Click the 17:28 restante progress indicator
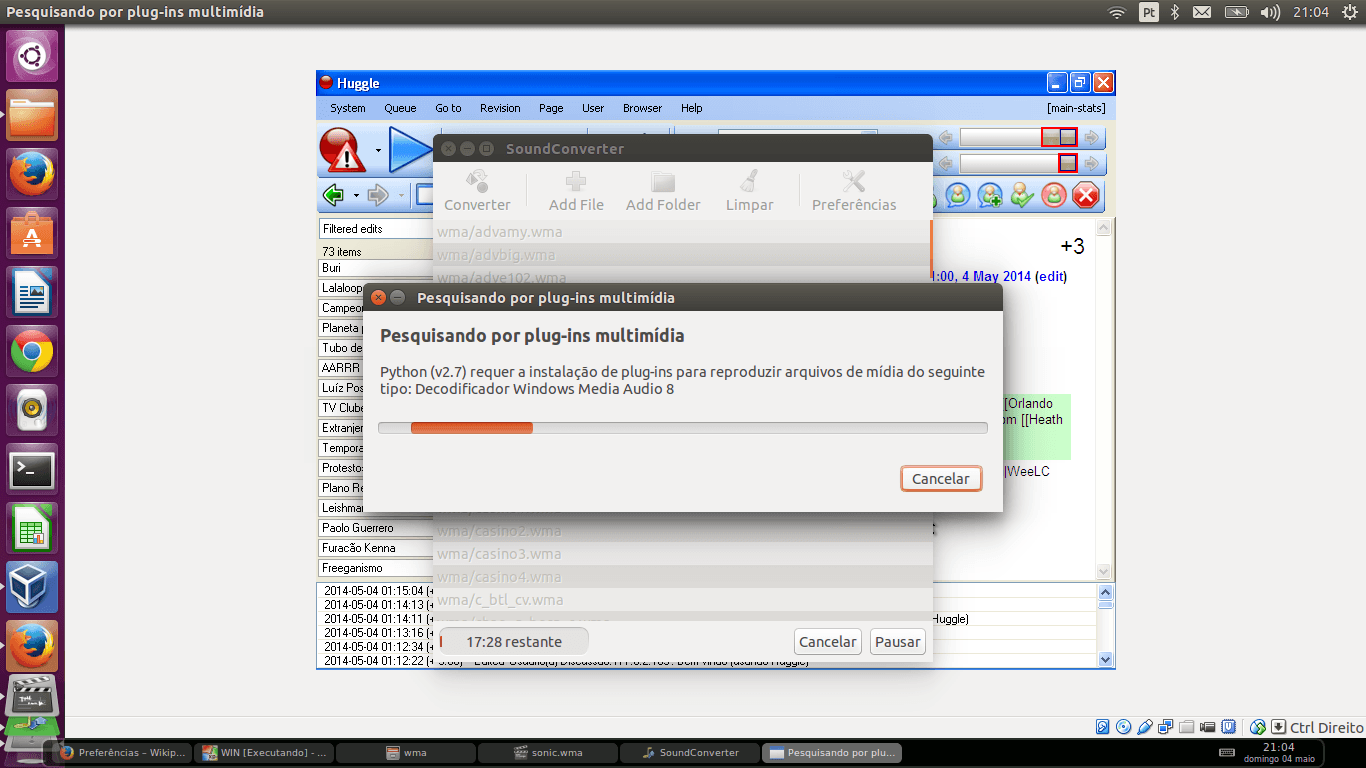Viewport: 1366px width, 768px height. [x=514, y=642]
